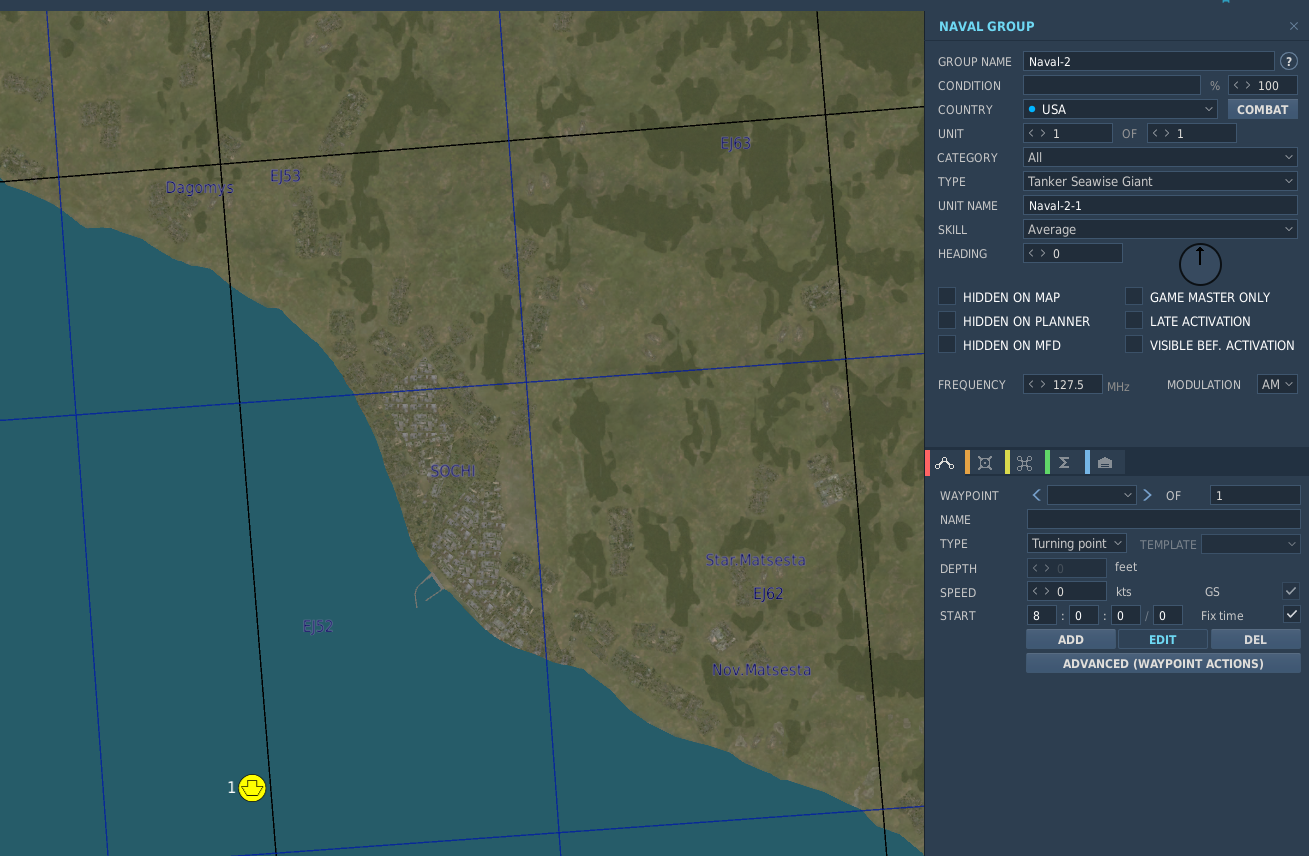Image resolution: width=1309 pixels, height=856 pixels.
Task: Click the heading compass dial
Action: [1200, 264]
